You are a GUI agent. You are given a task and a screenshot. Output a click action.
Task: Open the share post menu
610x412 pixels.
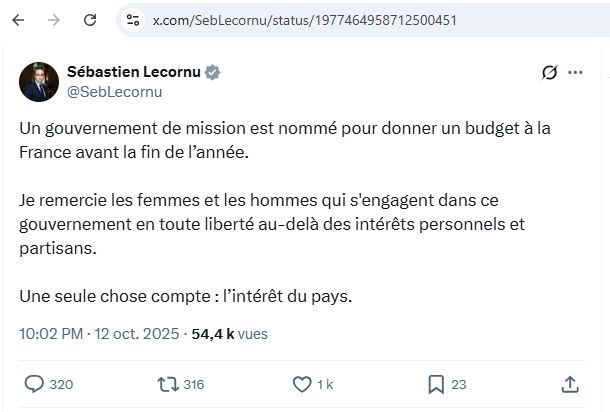point(569,384)
